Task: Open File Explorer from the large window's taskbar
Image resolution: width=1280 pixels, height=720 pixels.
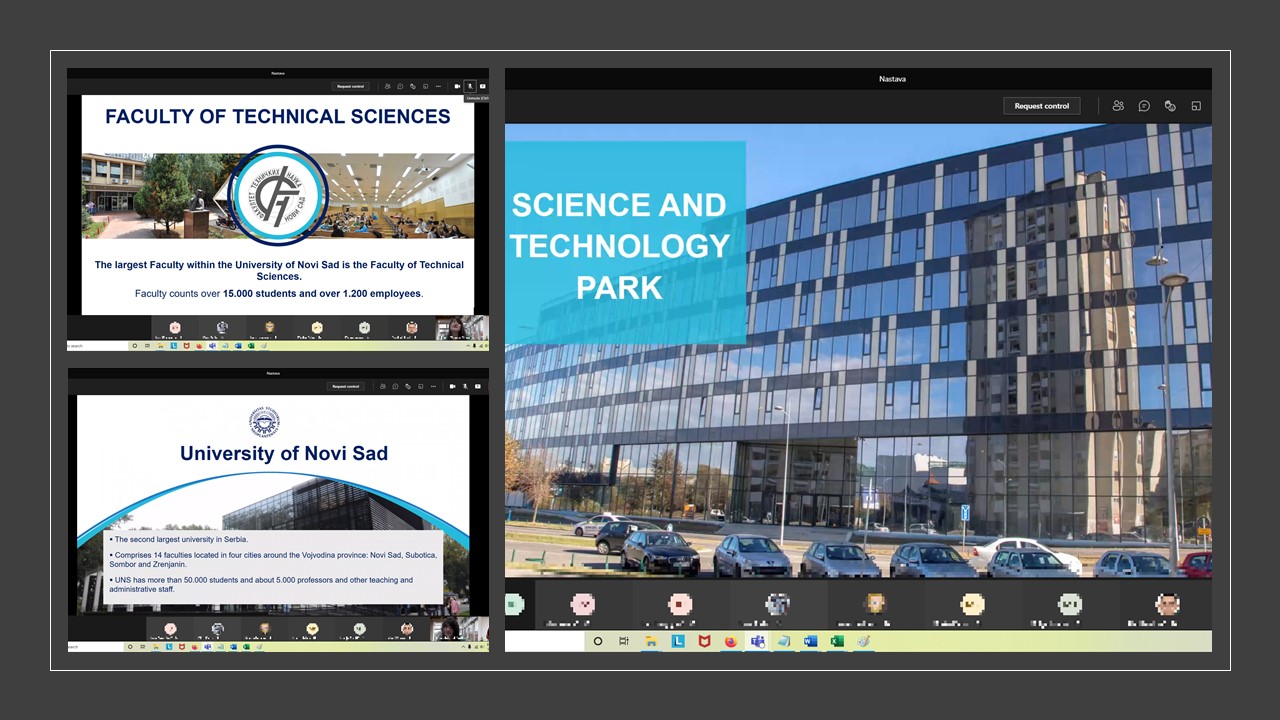Action: point(651,641)
